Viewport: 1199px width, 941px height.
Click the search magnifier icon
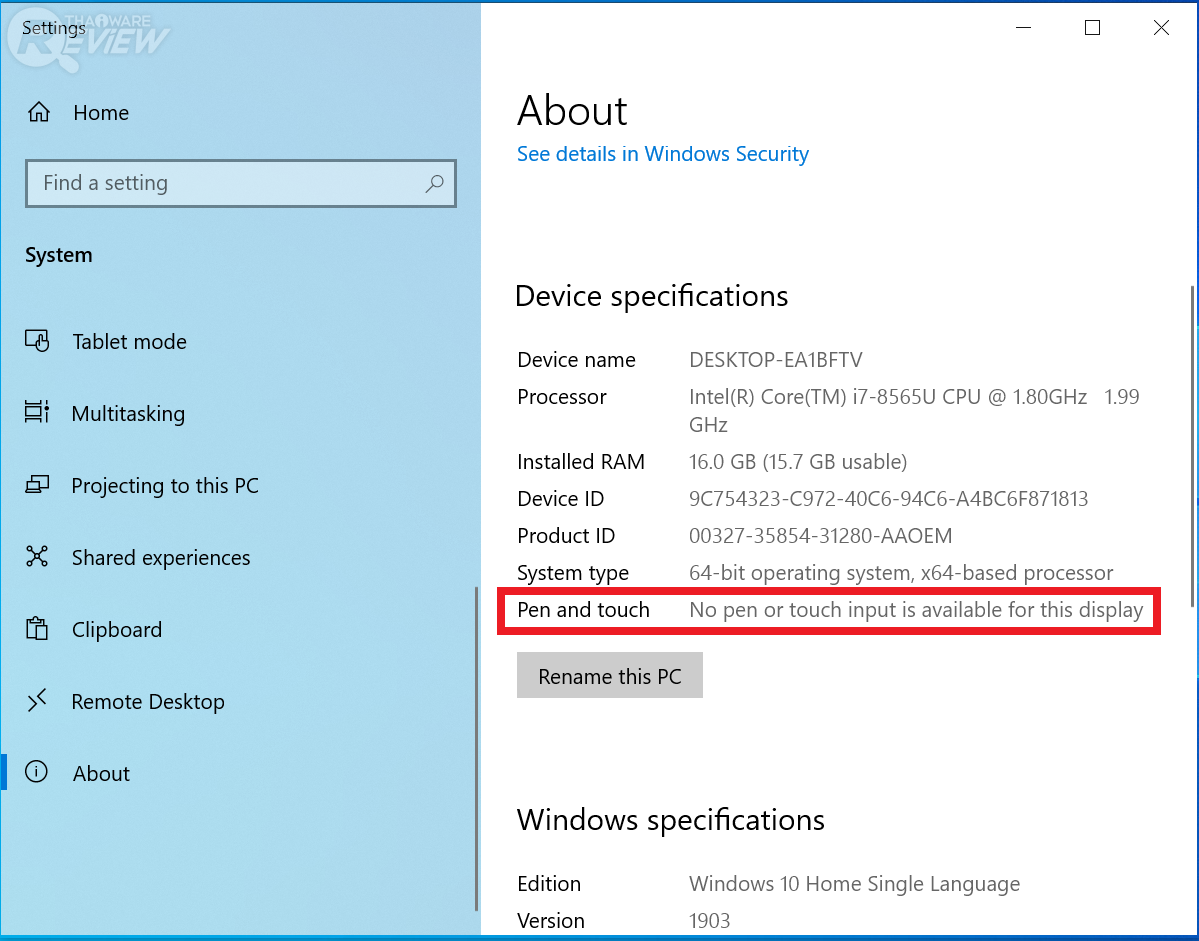coord(434,183)
